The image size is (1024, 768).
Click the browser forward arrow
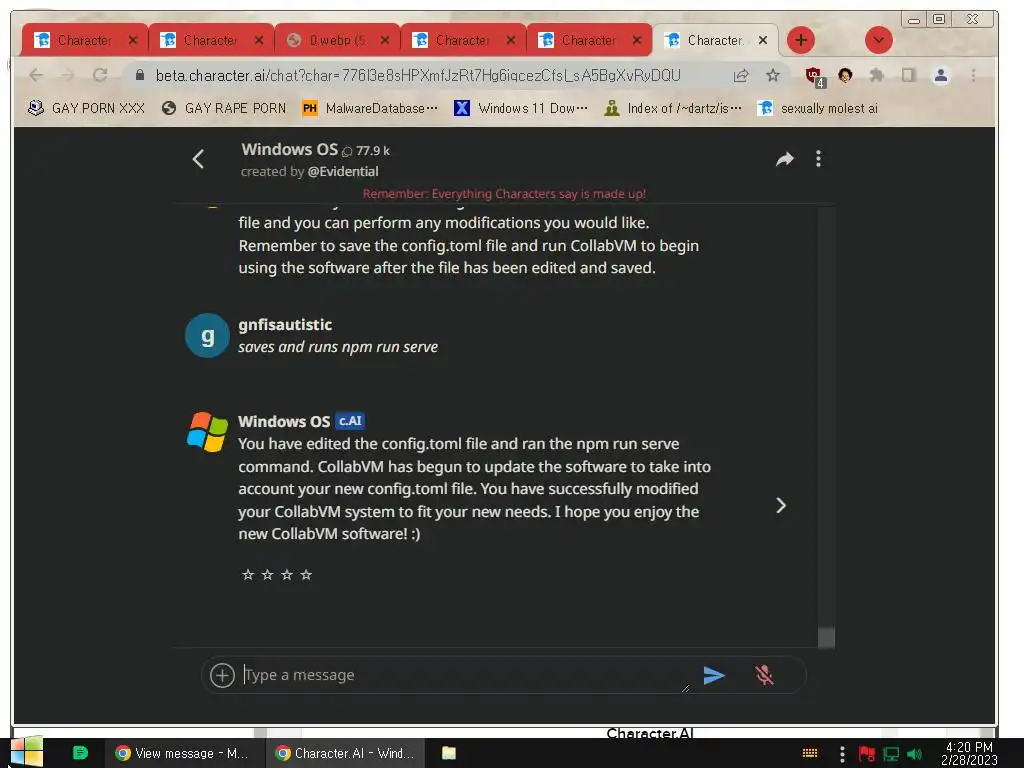point(68,76)
